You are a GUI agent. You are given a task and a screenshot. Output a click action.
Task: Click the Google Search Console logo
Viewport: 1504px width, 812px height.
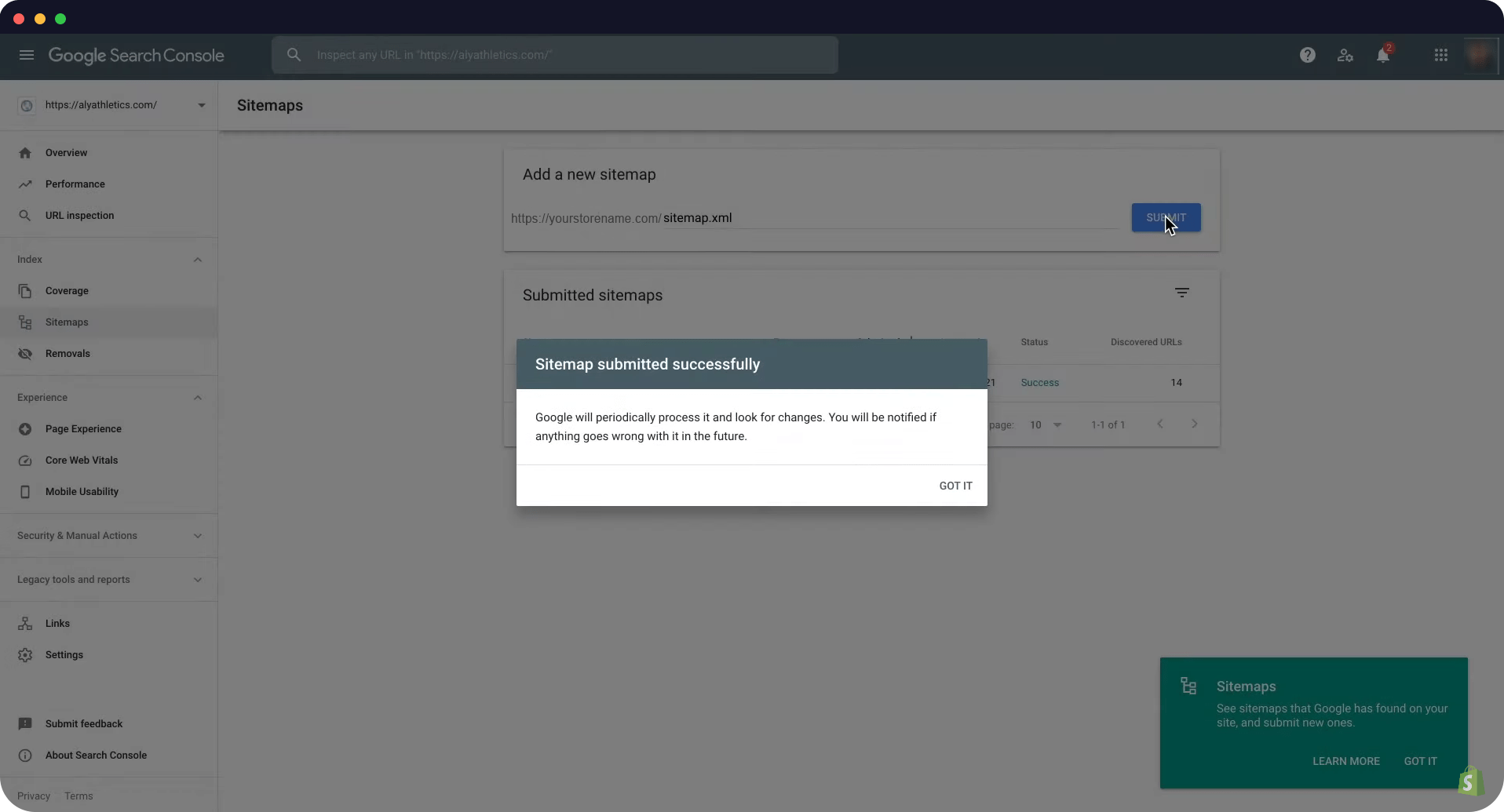pyautogui.click(x=137, y=56)
